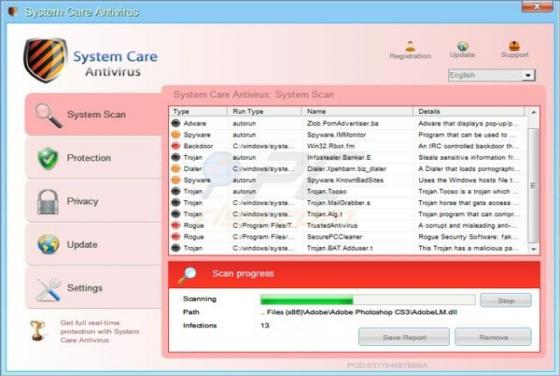Click the Save Report button
This screenshot has height=376, width=560.
(404, 337)
